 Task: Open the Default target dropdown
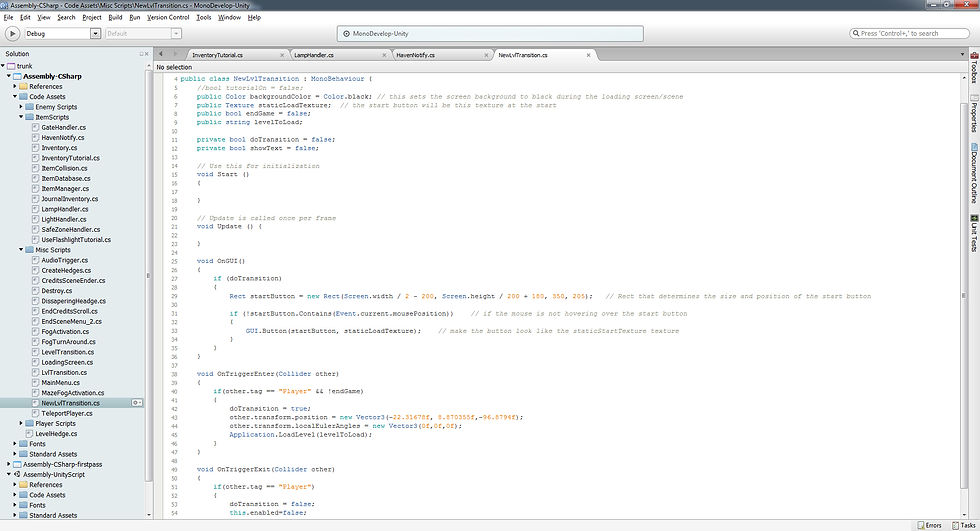coord(176,34)
